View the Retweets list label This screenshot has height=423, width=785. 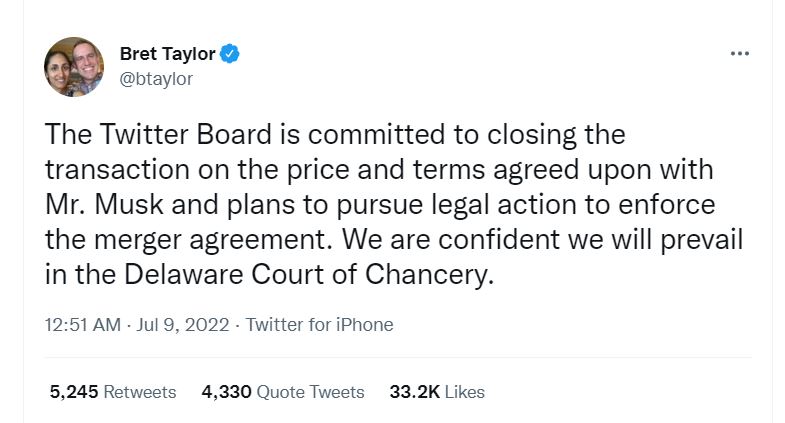[140, 392]
